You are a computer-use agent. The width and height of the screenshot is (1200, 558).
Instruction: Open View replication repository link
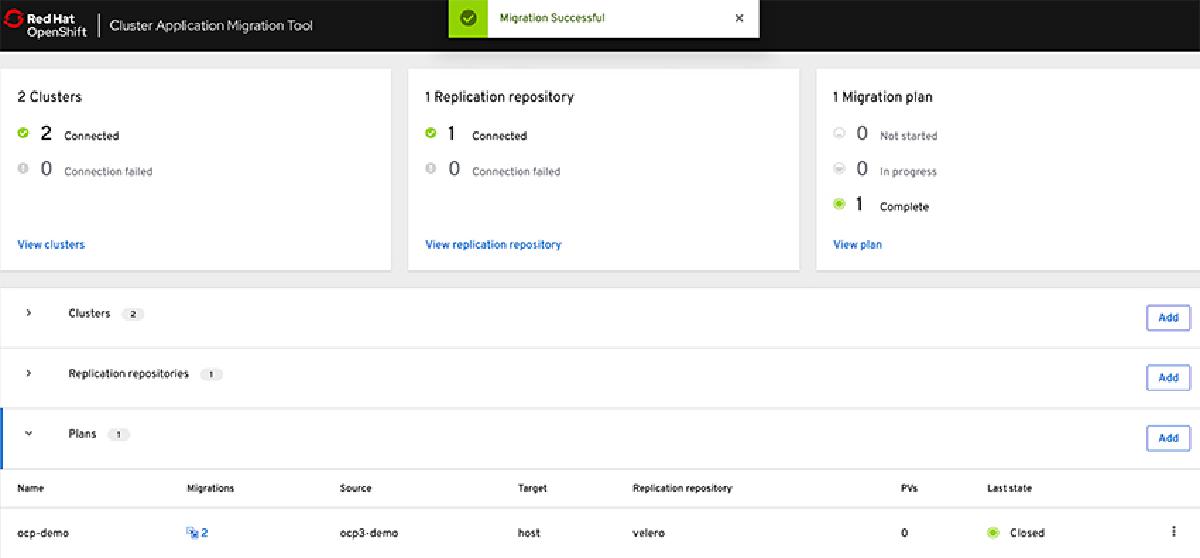click(493, 244)
